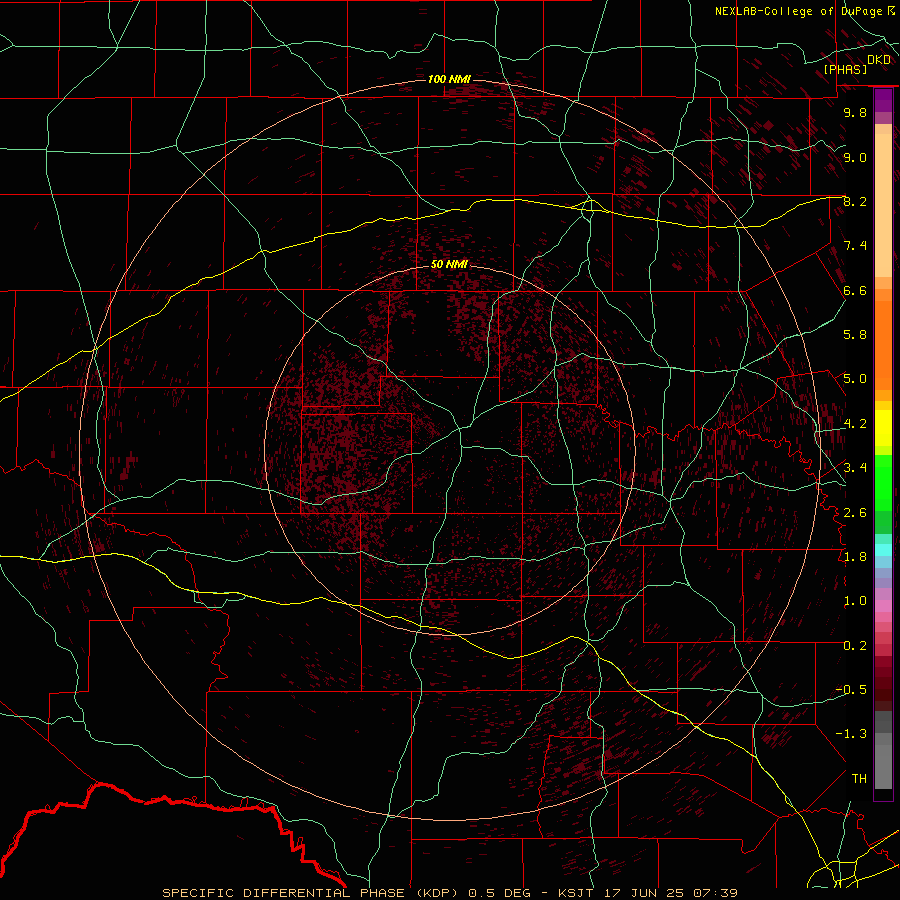Click the 50 NMI range ring label
The height and width of the screenshot is (900, 900).
[x=449, y=265]
